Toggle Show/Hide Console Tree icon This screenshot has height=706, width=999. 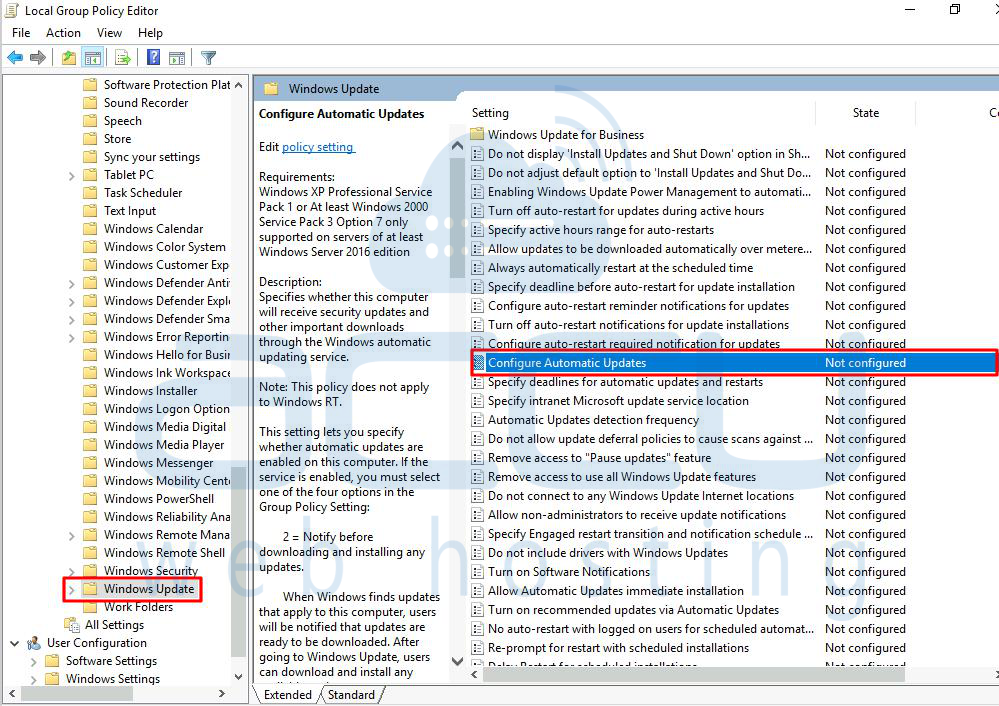(x=93, y=58)
